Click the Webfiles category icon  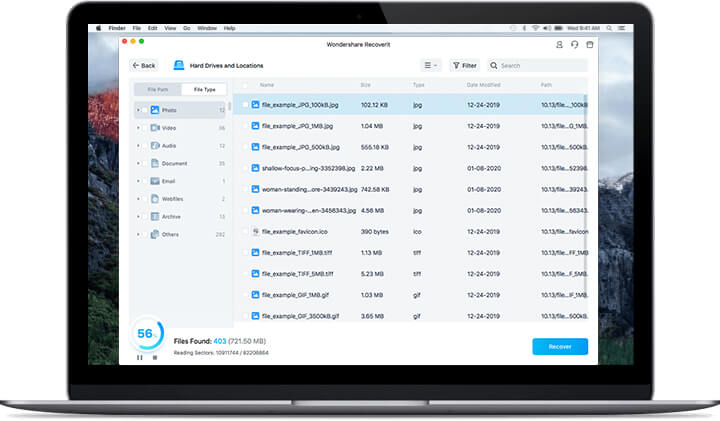tap(155, 198)
